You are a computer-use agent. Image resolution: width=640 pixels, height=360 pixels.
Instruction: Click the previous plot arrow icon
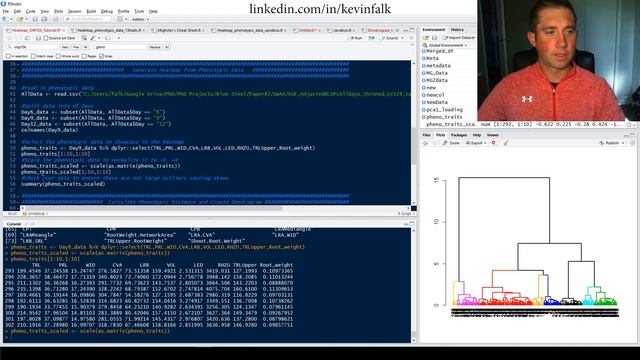(425, 143)
